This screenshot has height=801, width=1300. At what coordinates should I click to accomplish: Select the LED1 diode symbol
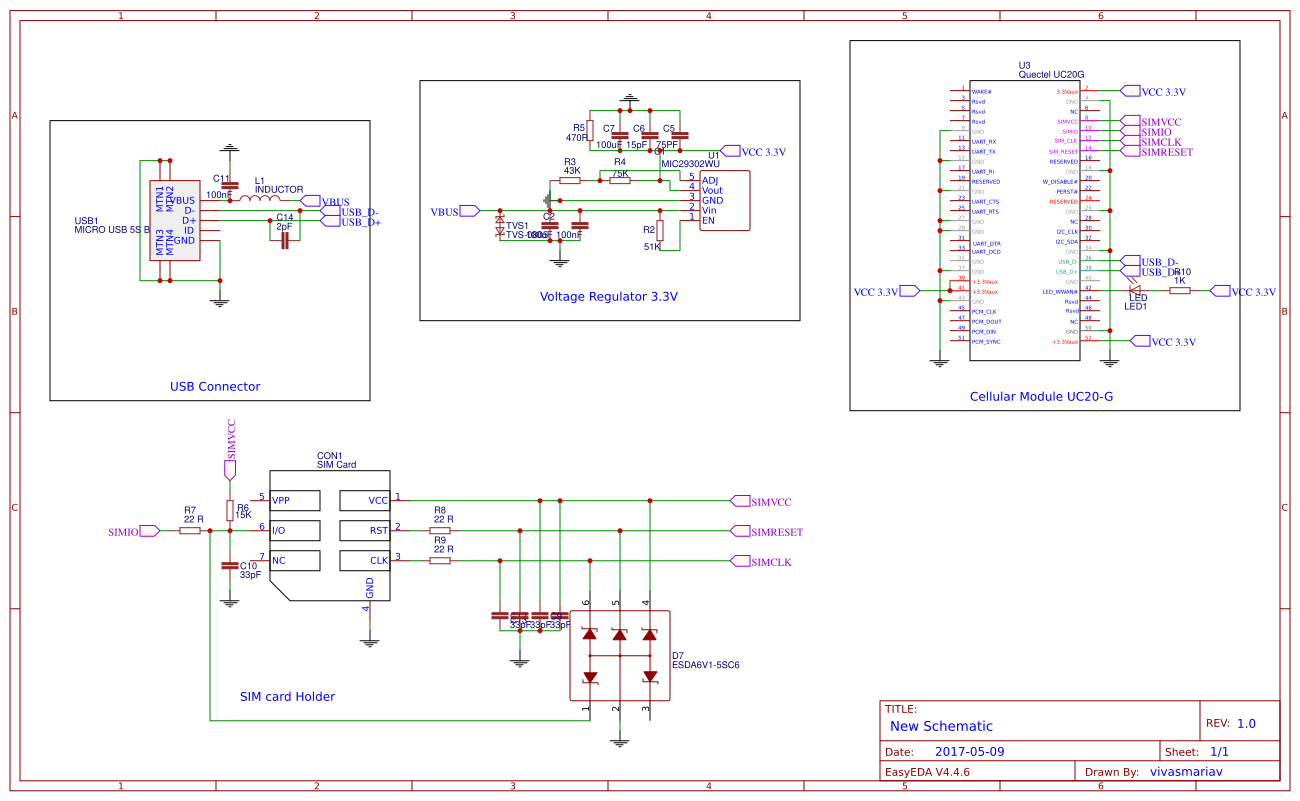(x=1135, y=288)
